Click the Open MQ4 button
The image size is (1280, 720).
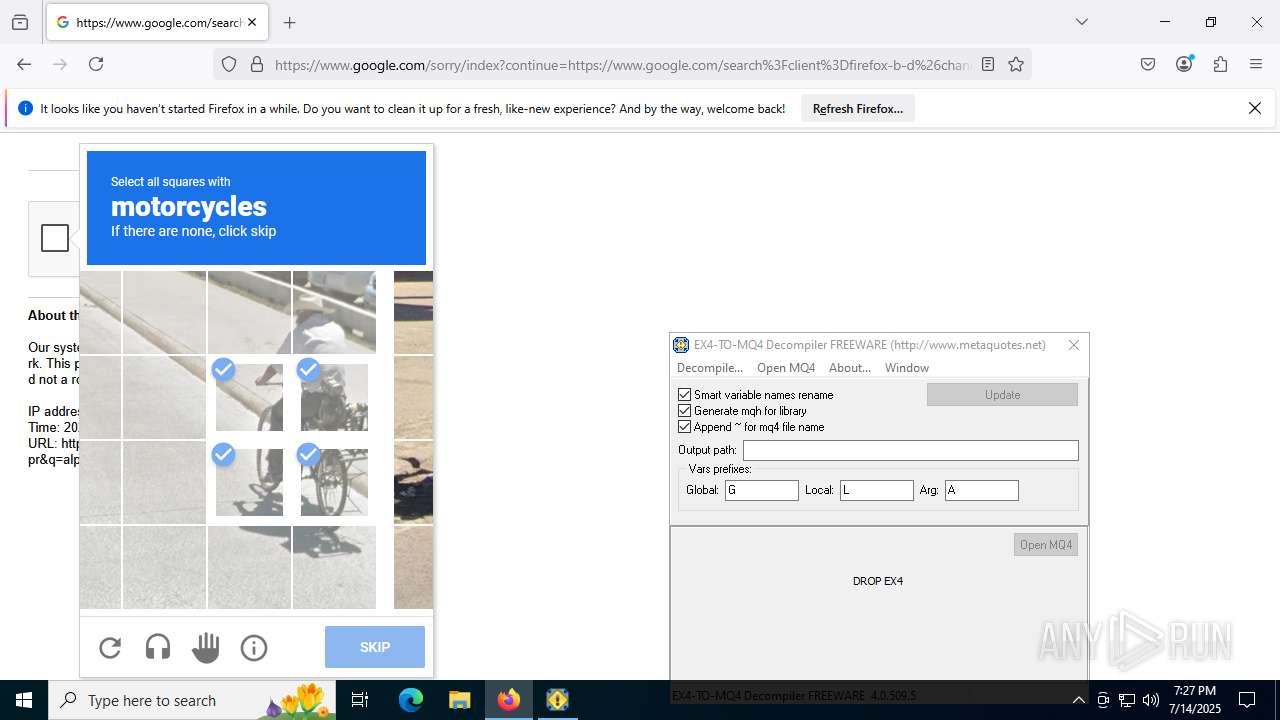point(1046,545)
